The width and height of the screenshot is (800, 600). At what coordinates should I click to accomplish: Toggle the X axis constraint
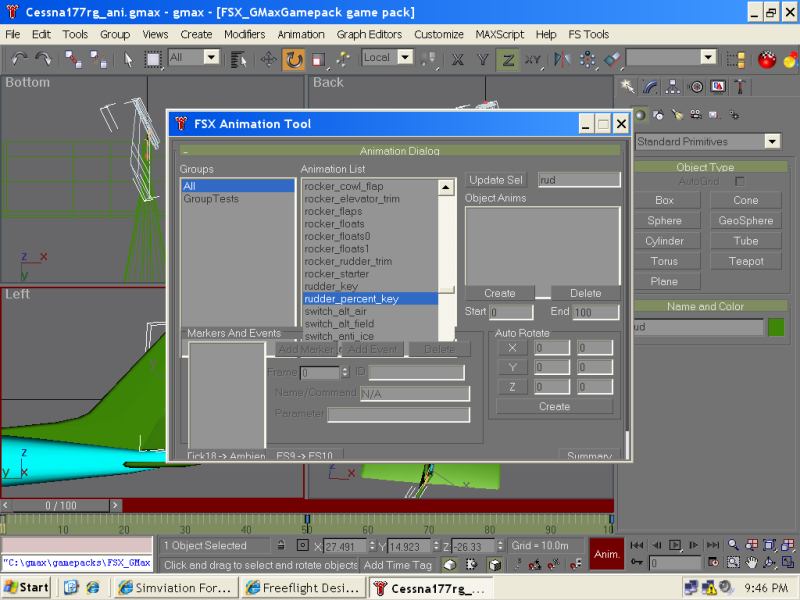coord(458,59)
